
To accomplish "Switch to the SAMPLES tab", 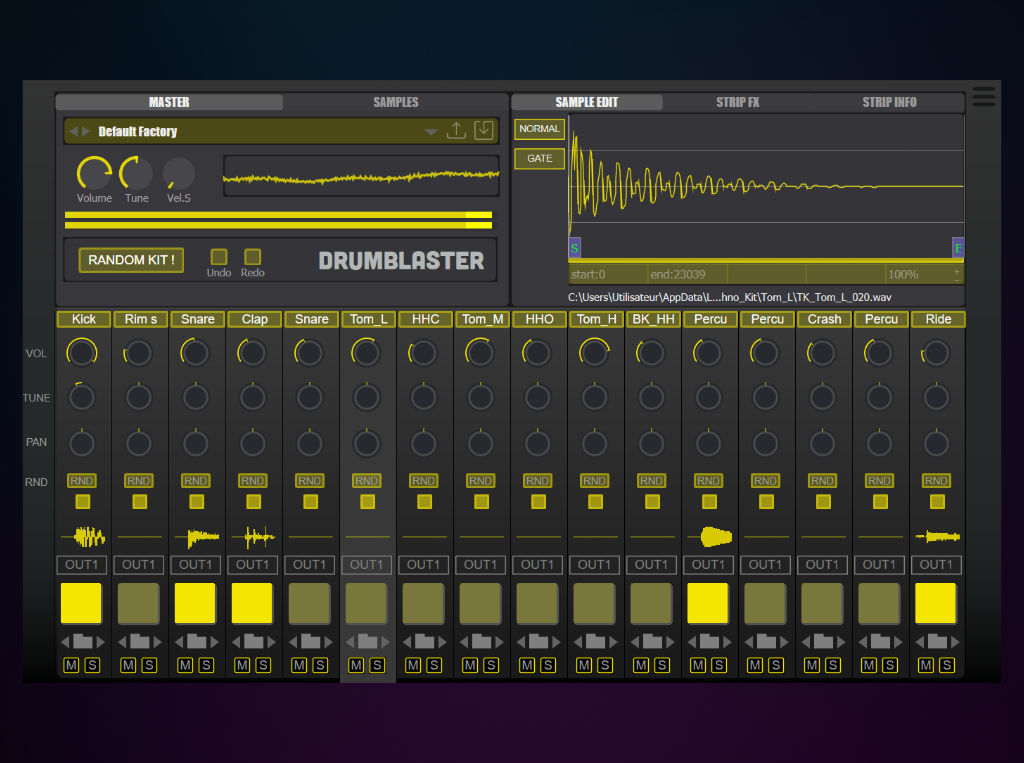I will point(396,102).
